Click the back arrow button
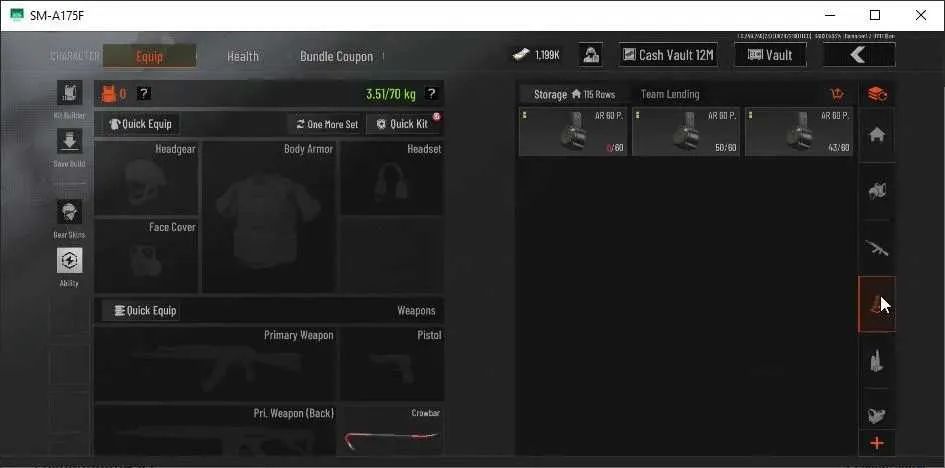This screenshot has height=468, width=945. click(x=859, y=55)
